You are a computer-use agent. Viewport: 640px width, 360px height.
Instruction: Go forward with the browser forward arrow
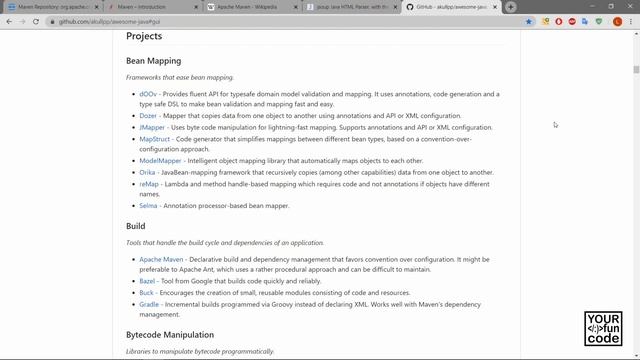click(x=22, y=22)
